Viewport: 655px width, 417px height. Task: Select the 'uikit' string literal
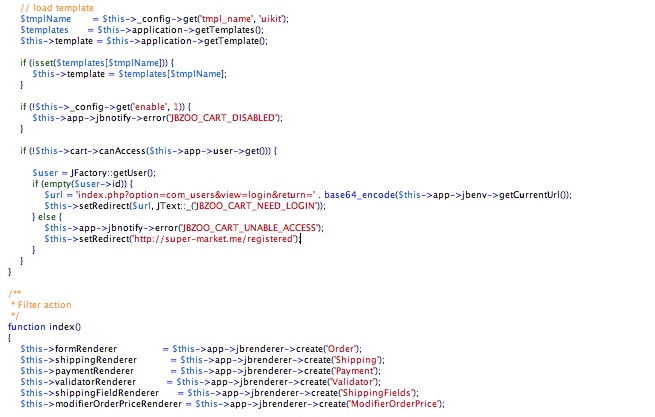(272, 19)
